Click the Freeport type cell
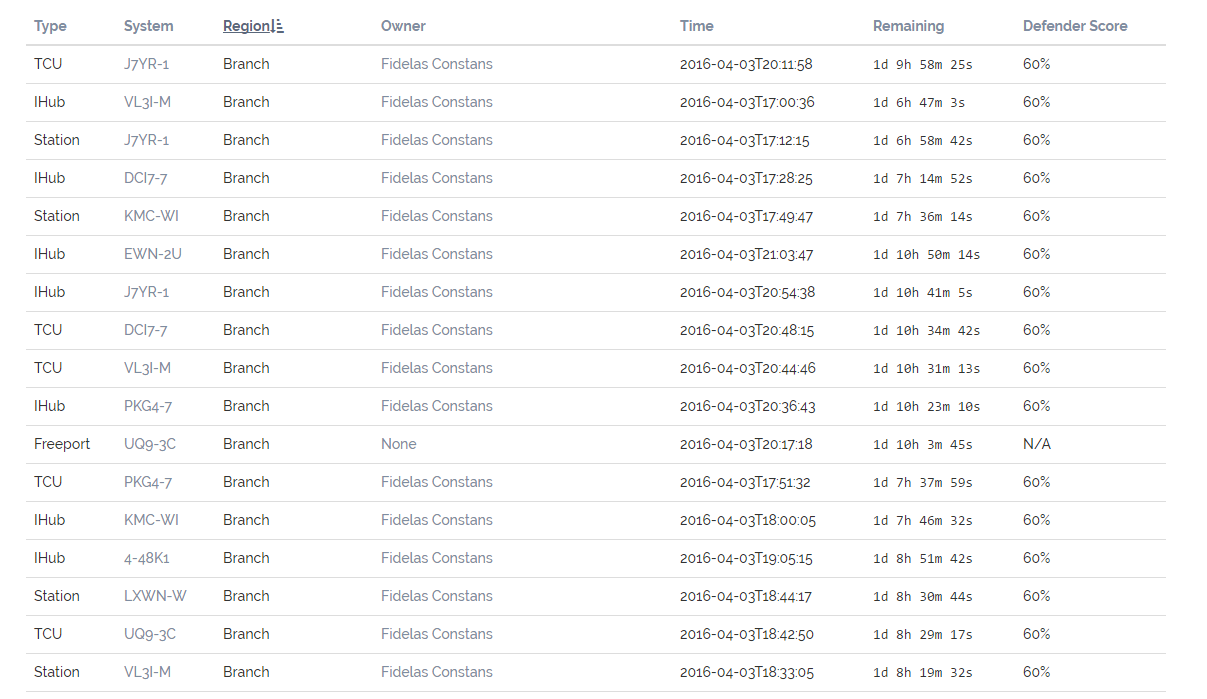 pos(62,444)
